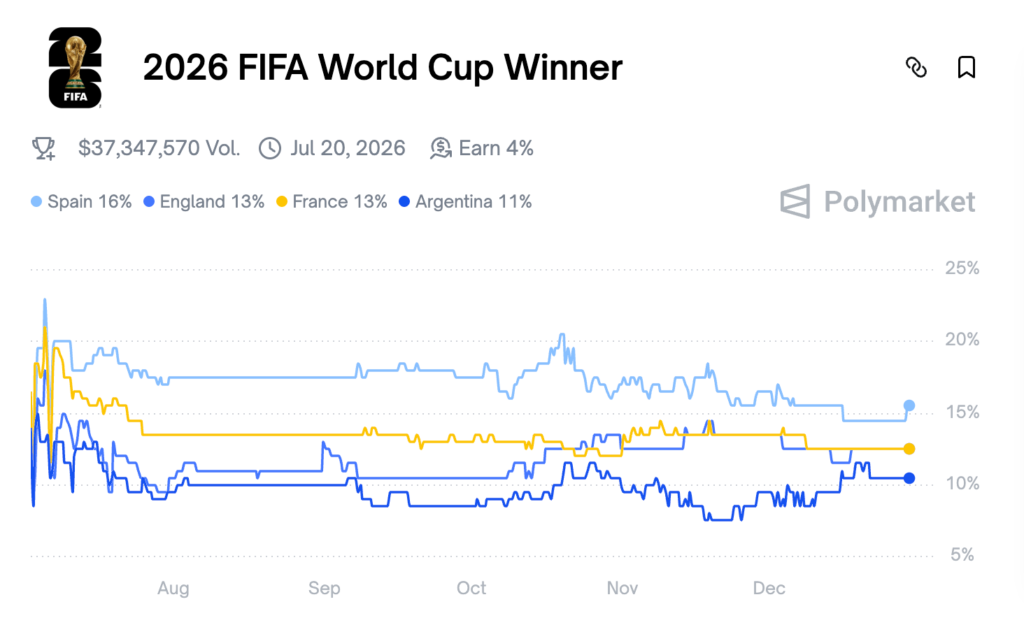Click Spain's endpoint marker on the chart

pos(909,405)
